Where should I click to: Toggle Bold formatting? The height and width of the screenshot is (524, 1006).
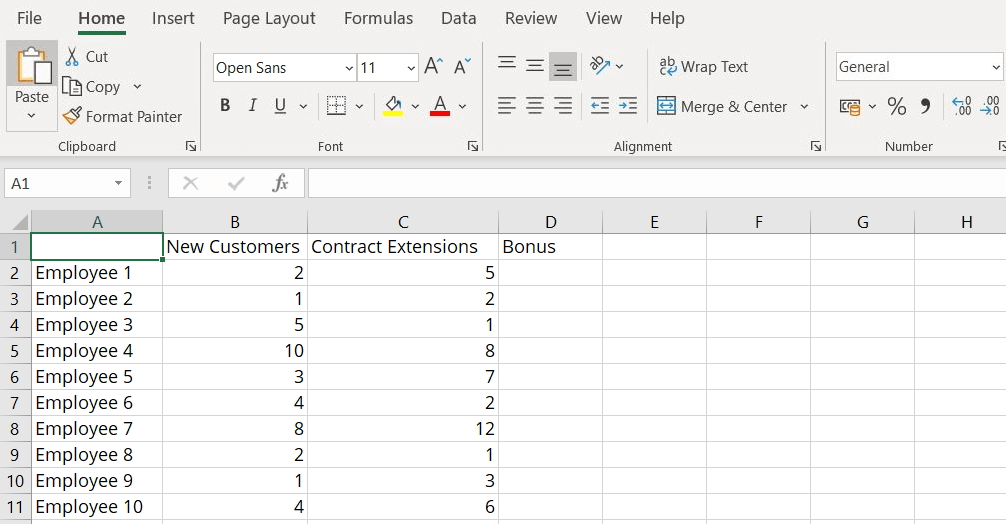pos(225,106)
